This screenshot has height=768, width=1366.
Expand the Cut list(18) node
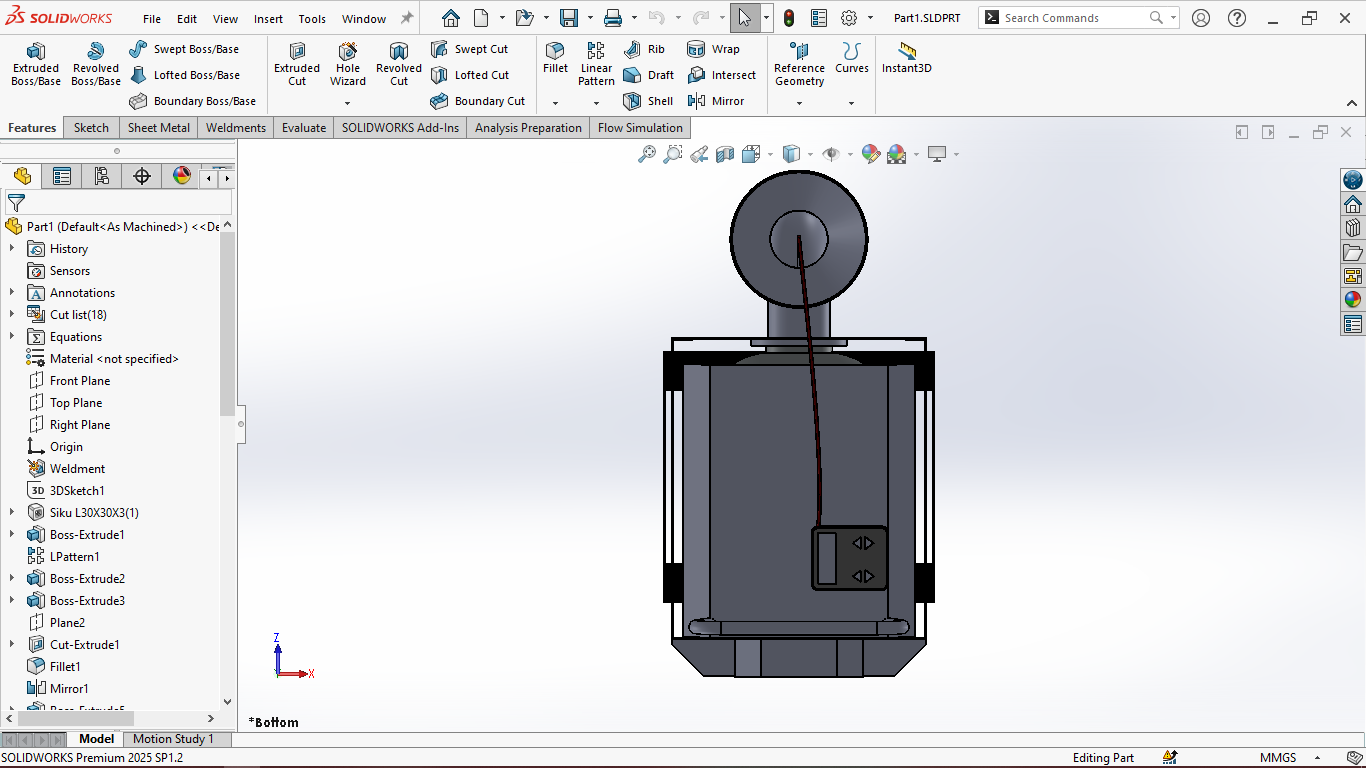coord(12,315)
